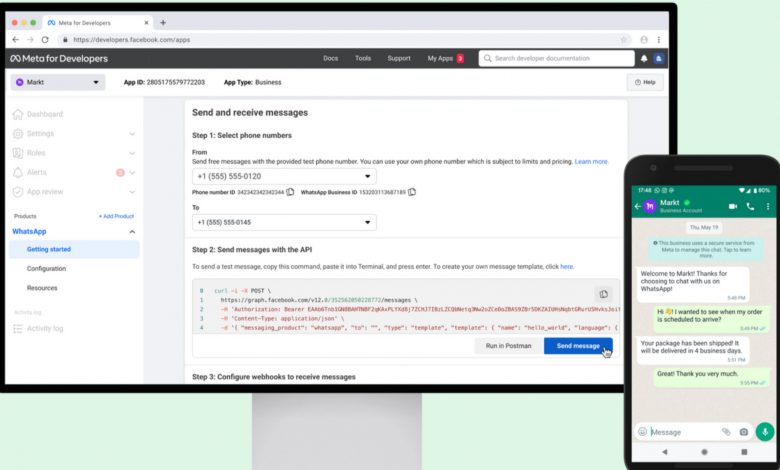The width and height of the screenshot is (780, 470).
Task: Collapse the WhatsApp product section
Action: tap(132, 232)
